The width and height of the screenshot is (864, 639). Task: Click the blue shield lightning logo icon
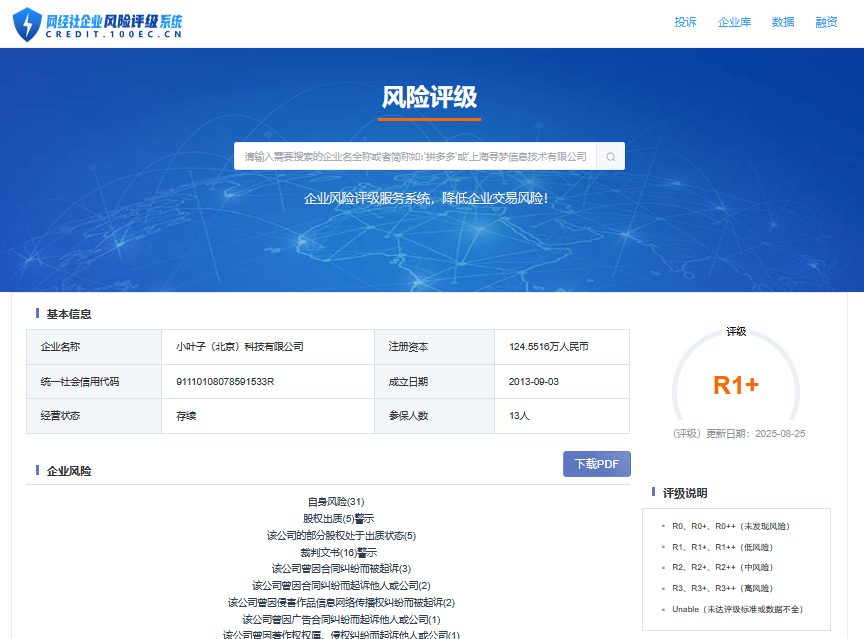[27, 24]
